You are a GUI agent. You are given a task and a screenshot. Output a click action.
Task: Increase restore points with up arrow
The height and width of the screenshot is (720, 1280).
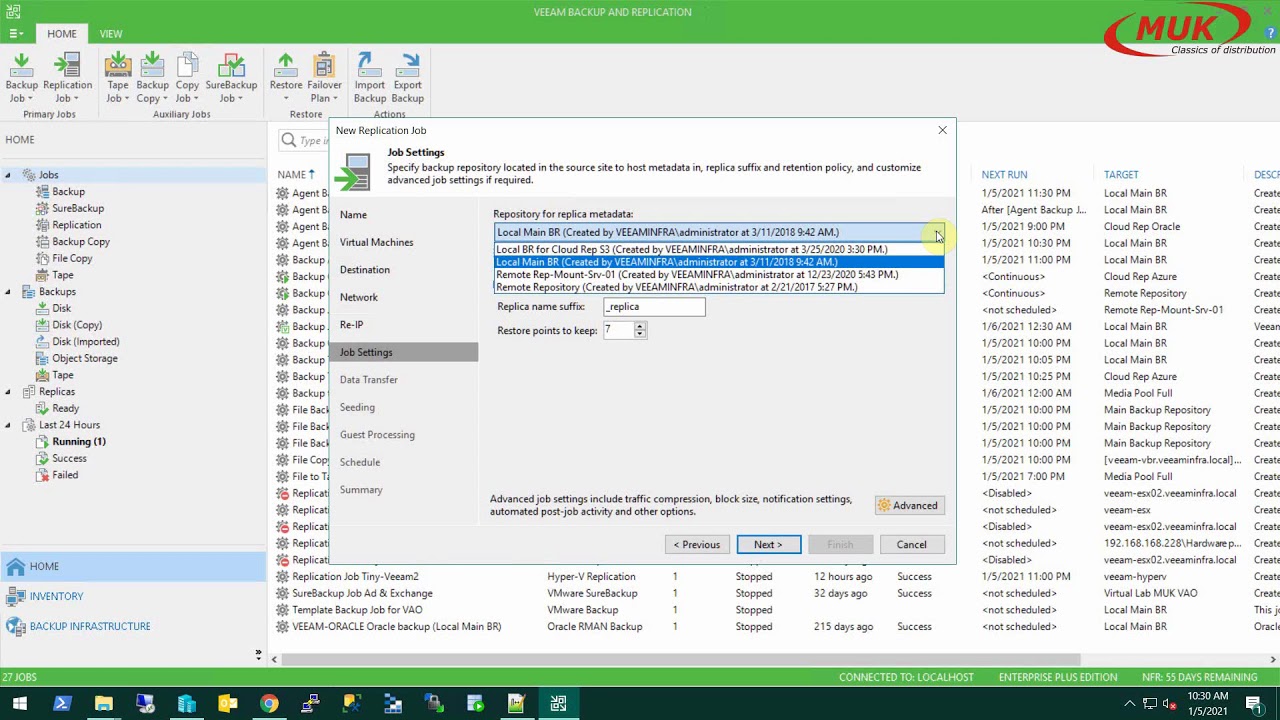tap(640, 326)
